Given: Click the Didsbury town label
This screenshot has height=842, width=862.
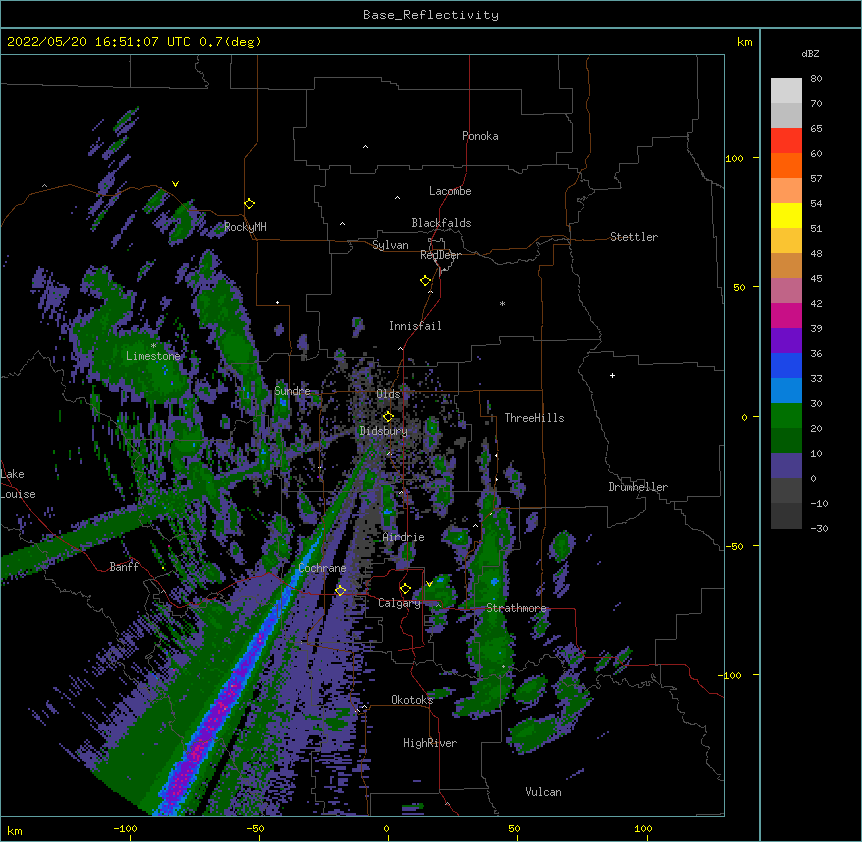Looking at the screenshot, I should (x=383, y=431).
